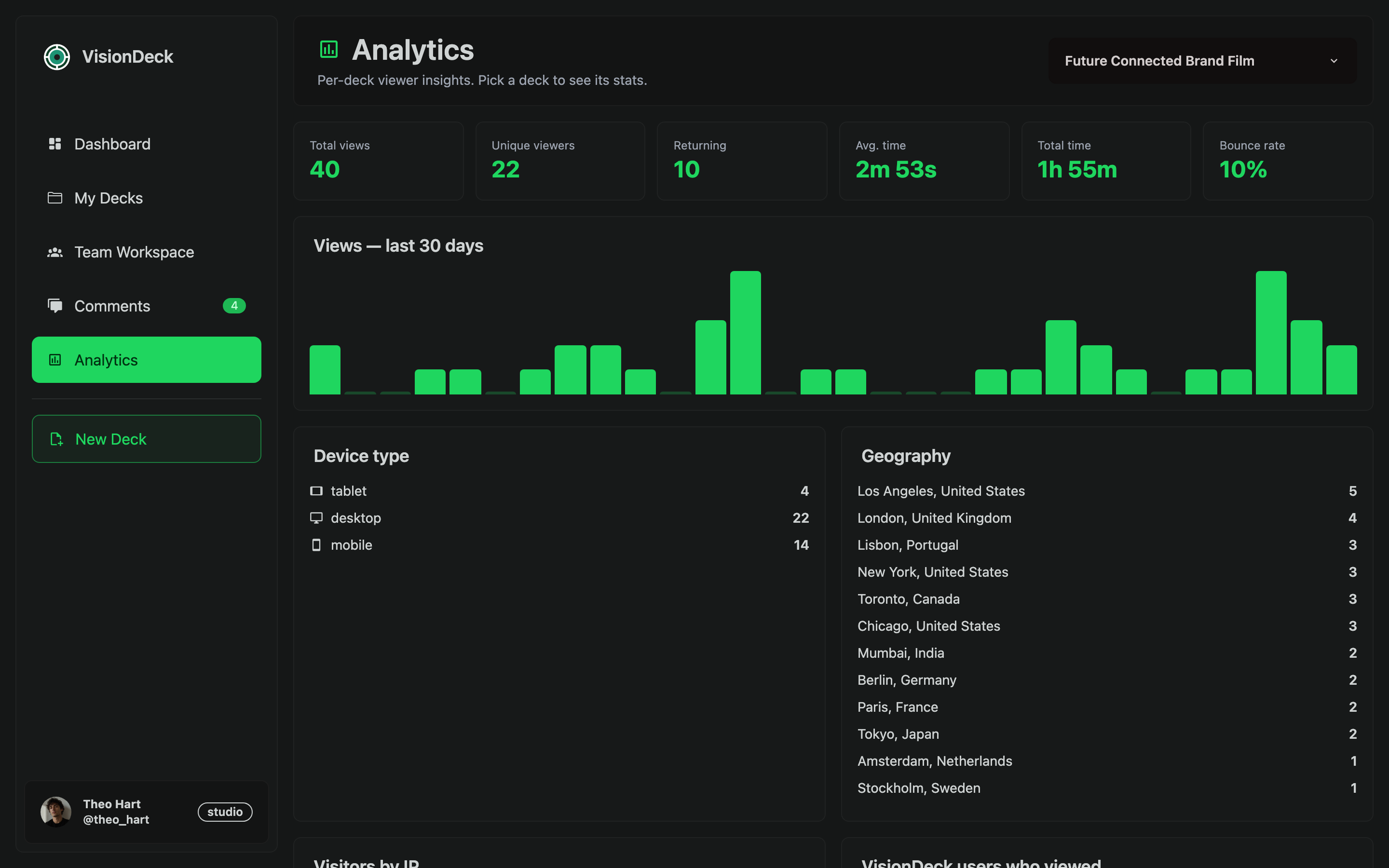Click the Bounce rate value 10%

point(1243,169)
